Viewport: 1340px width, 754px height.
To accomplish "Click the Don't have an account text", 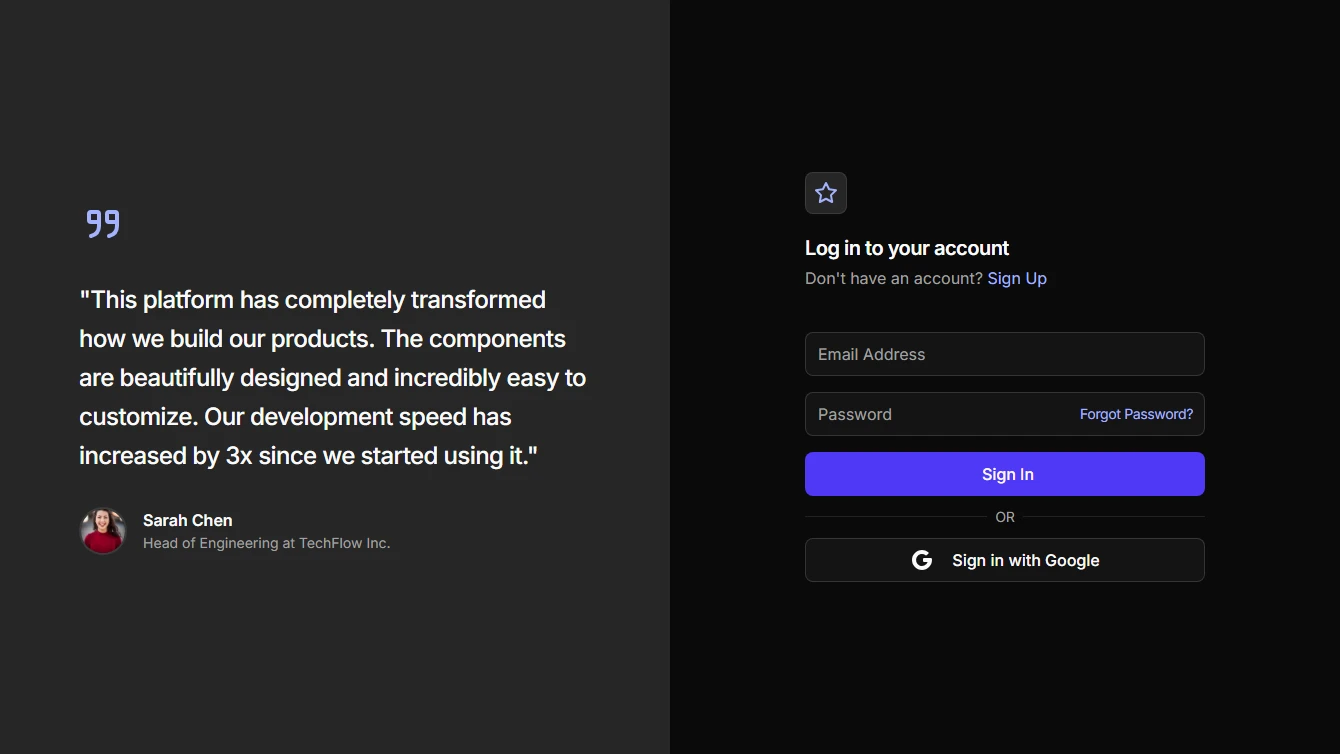I will tap(893, 278).
